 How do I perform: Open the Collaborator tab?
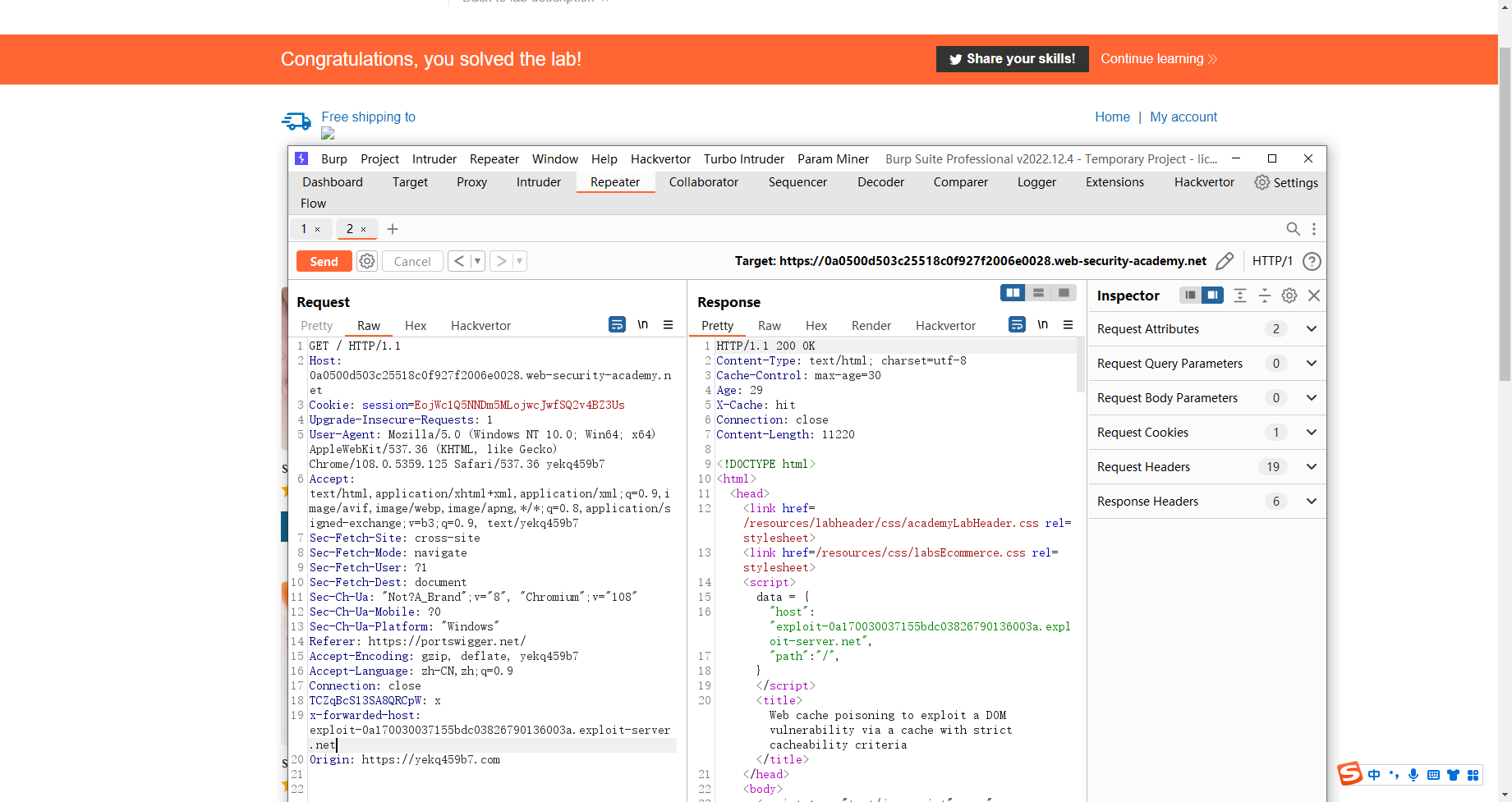point(704,182)
